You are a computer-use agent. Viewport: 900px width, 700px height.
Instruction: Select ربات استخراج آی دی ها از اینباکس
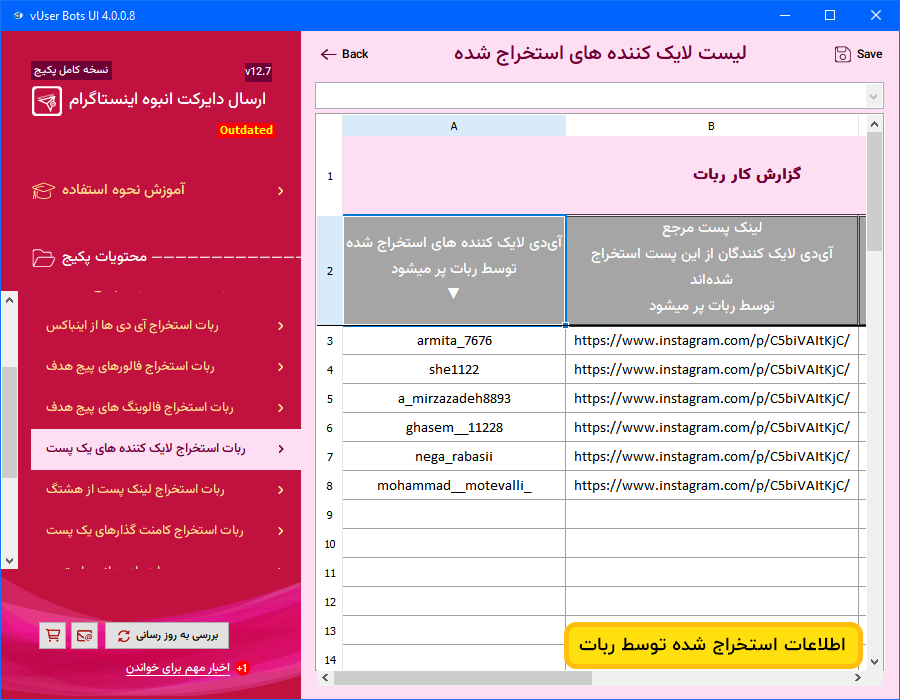pos(166,326)
